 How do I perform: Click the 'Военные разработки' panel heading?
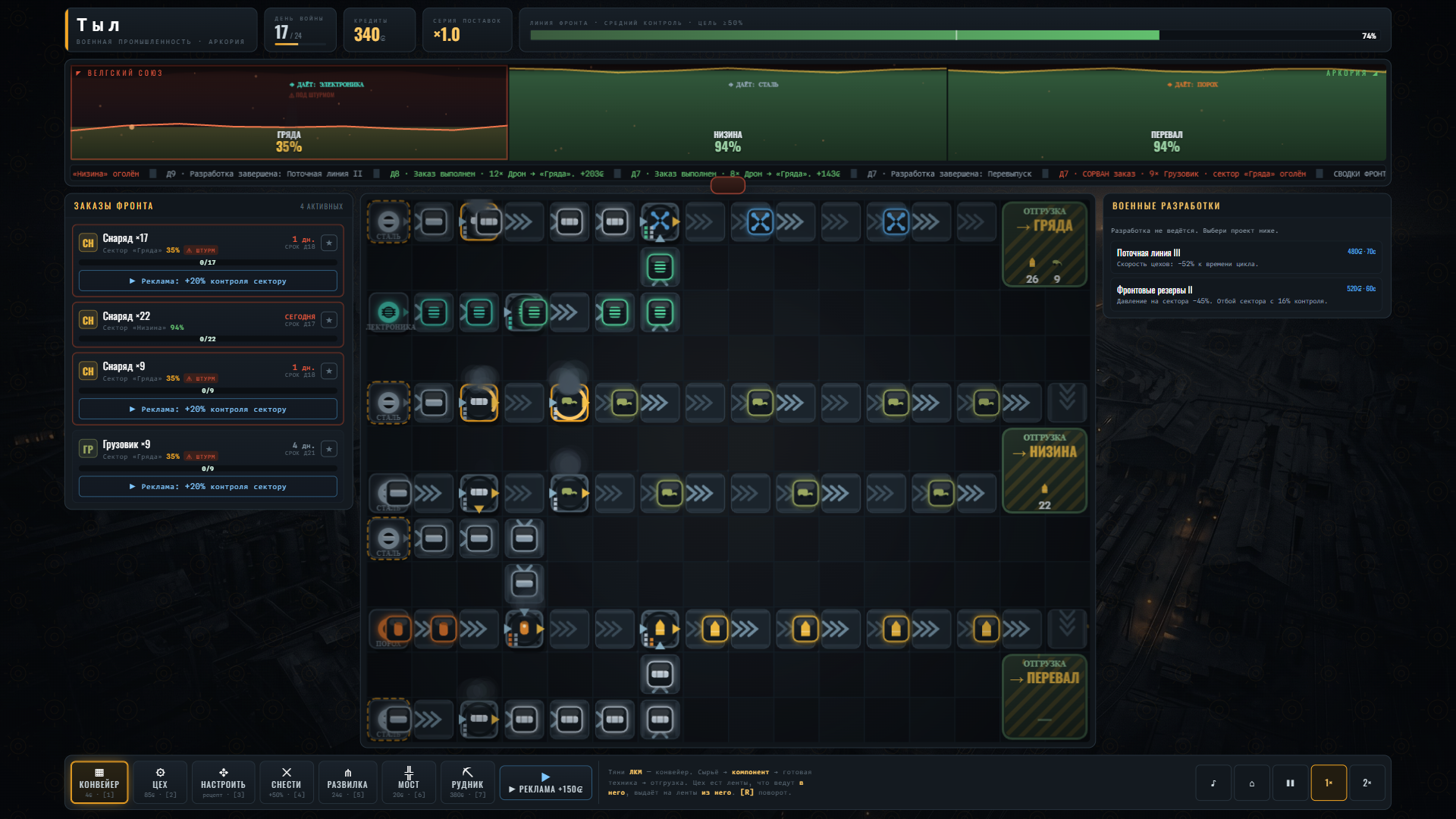point(1166,206)
